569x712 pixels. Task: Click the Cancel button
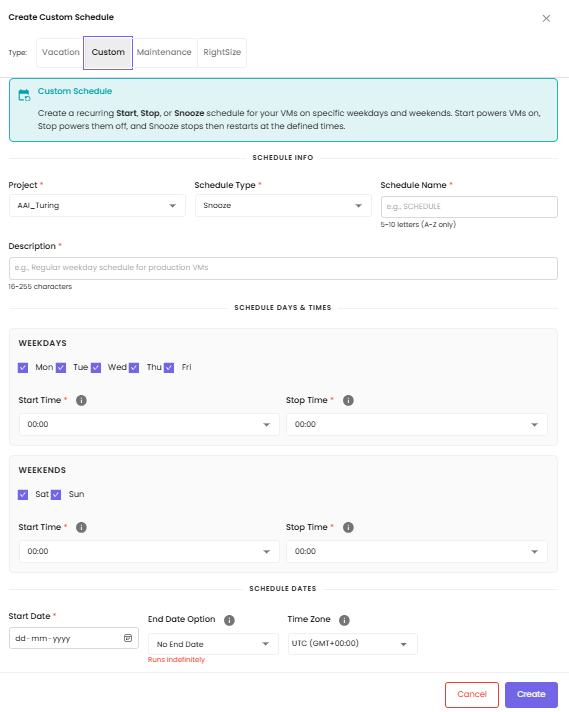pos(472,694)
